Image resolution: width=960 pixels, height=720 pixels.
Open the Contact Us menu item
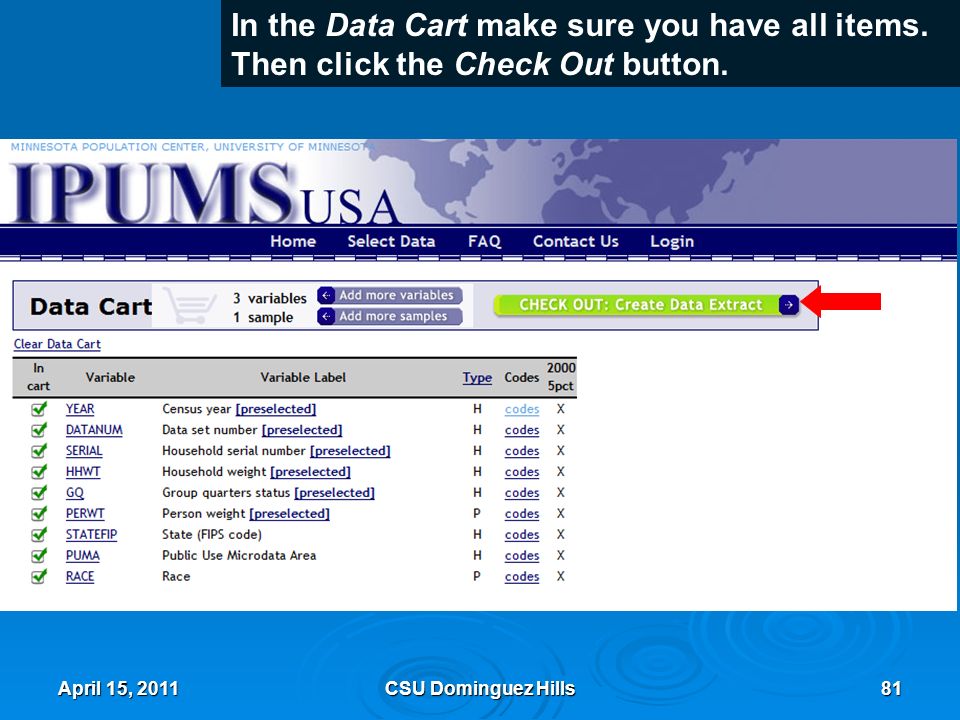576,241
